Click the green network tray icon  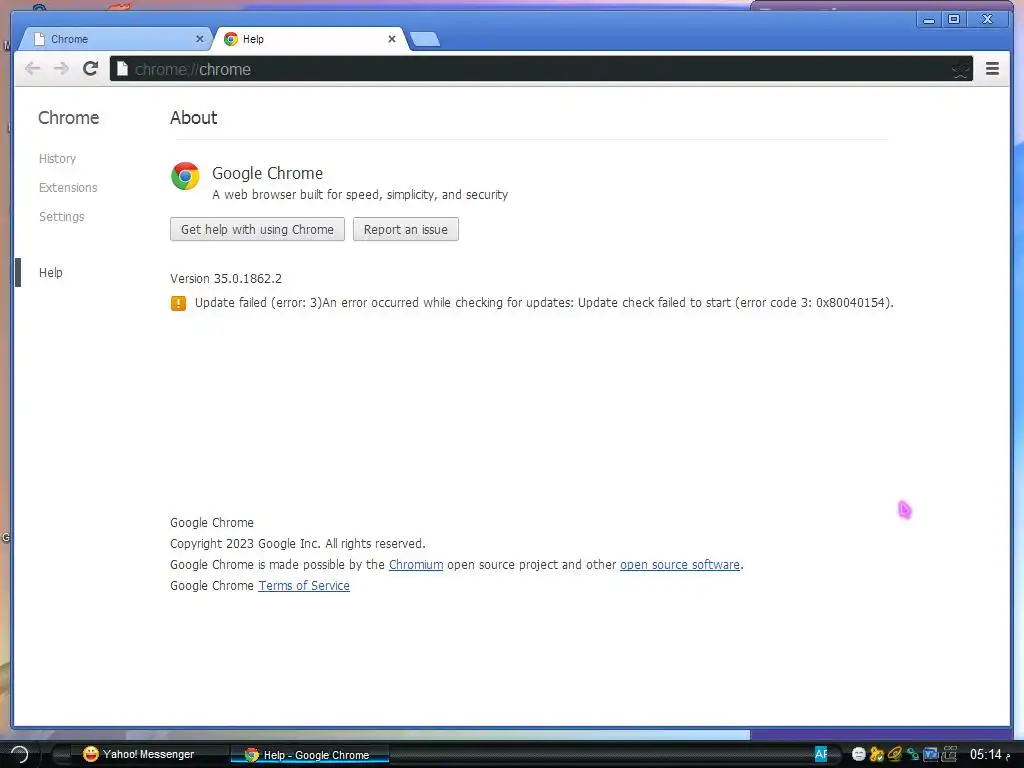[x=913, y=754]
